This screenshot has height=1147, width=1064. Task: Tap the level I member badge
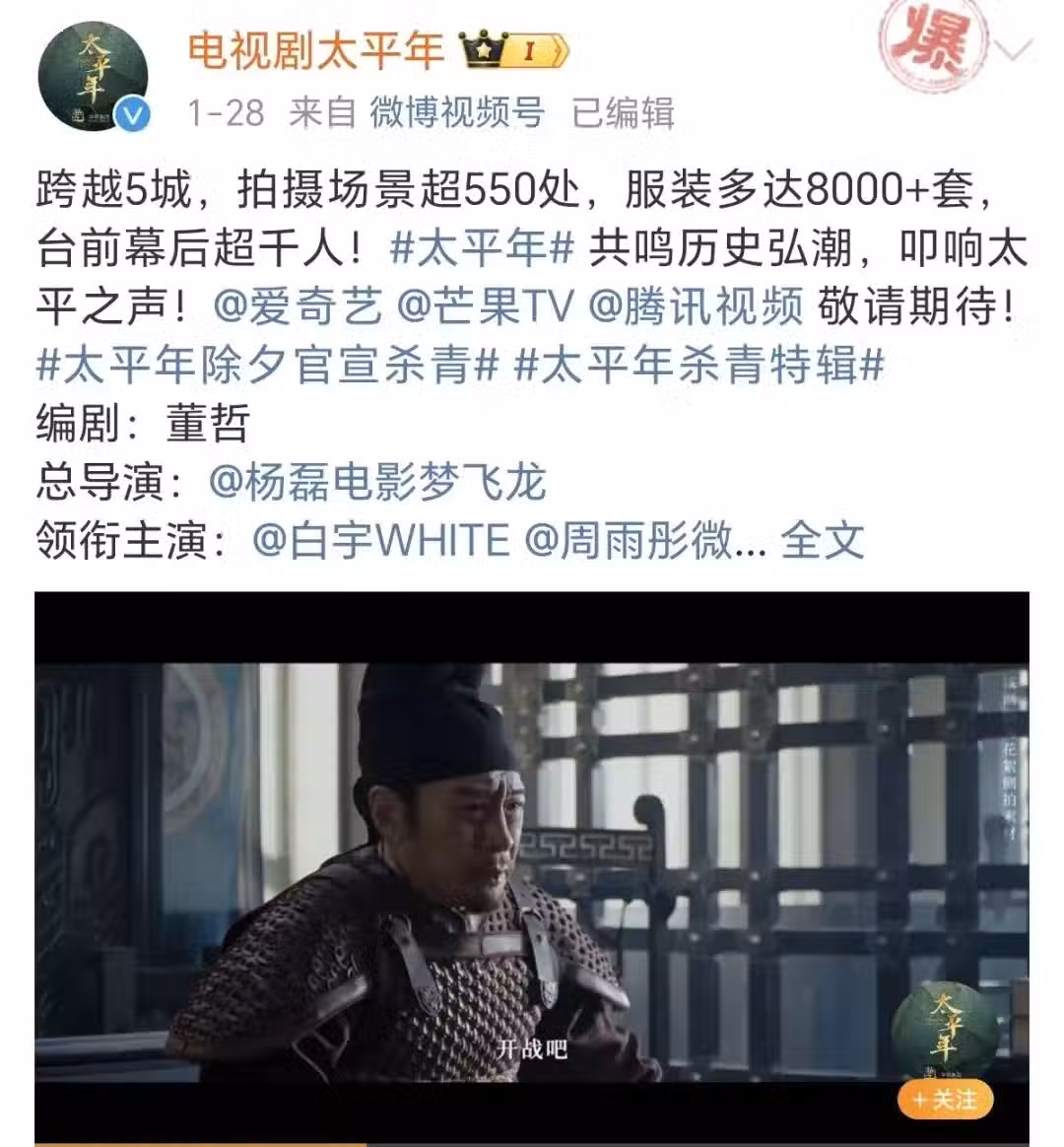click(x=535, y=50)
